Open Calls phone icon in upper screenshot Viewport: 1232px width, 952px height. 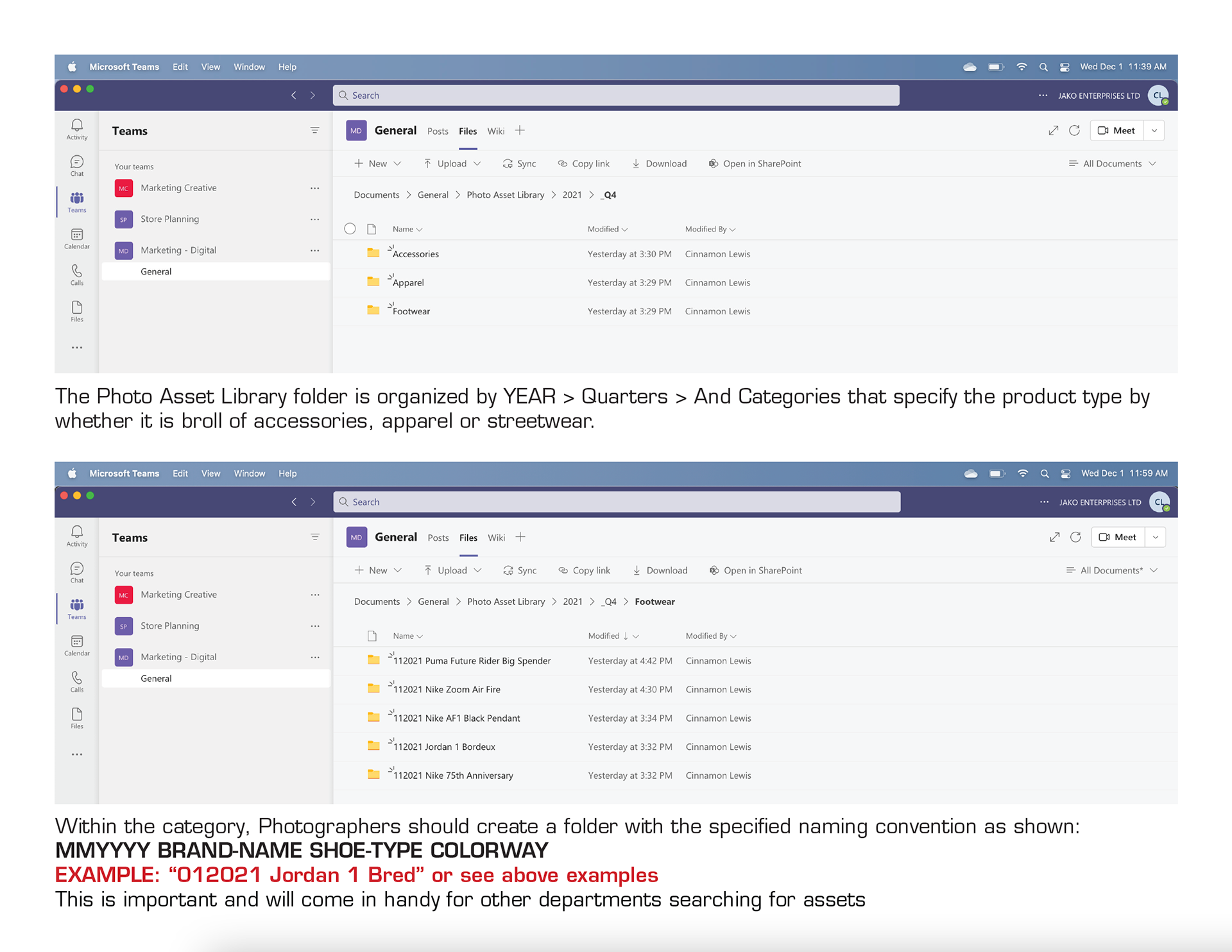click(x=77, y=275)
